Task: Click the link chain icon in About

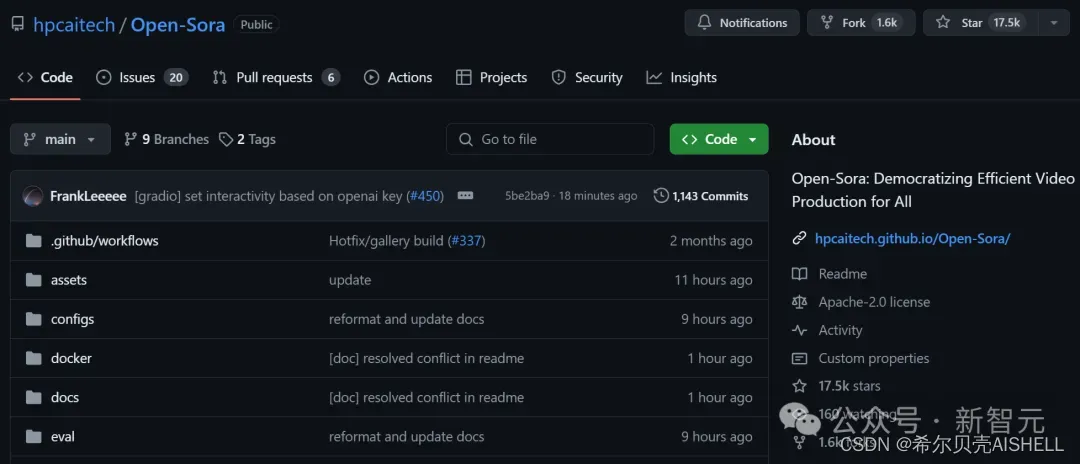Action: [x=799, y=239]
